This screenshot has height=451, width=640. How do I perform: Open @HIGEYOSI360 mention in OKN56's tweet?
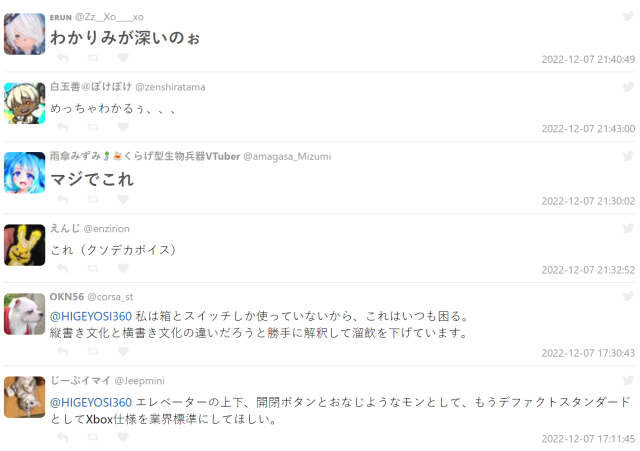91,317
